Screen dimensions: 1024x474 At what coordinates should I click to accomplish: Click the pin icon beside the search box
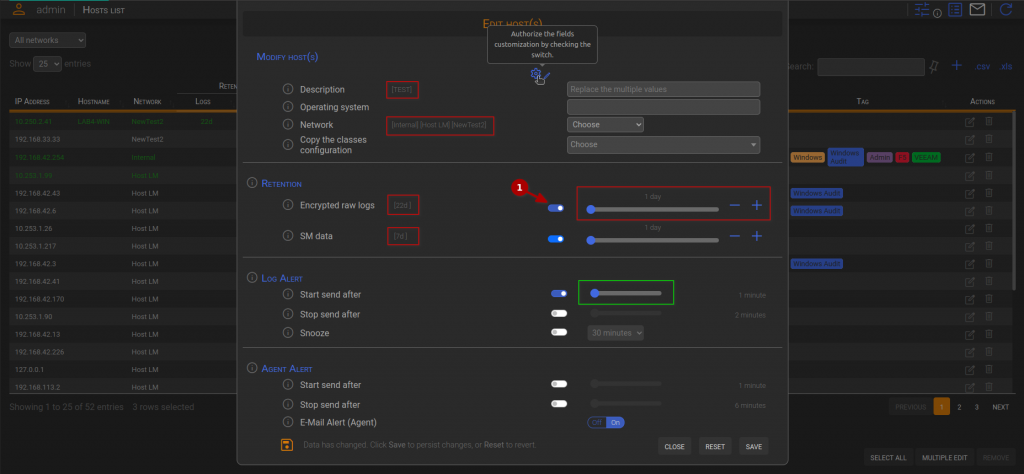(x=935, y=66)
